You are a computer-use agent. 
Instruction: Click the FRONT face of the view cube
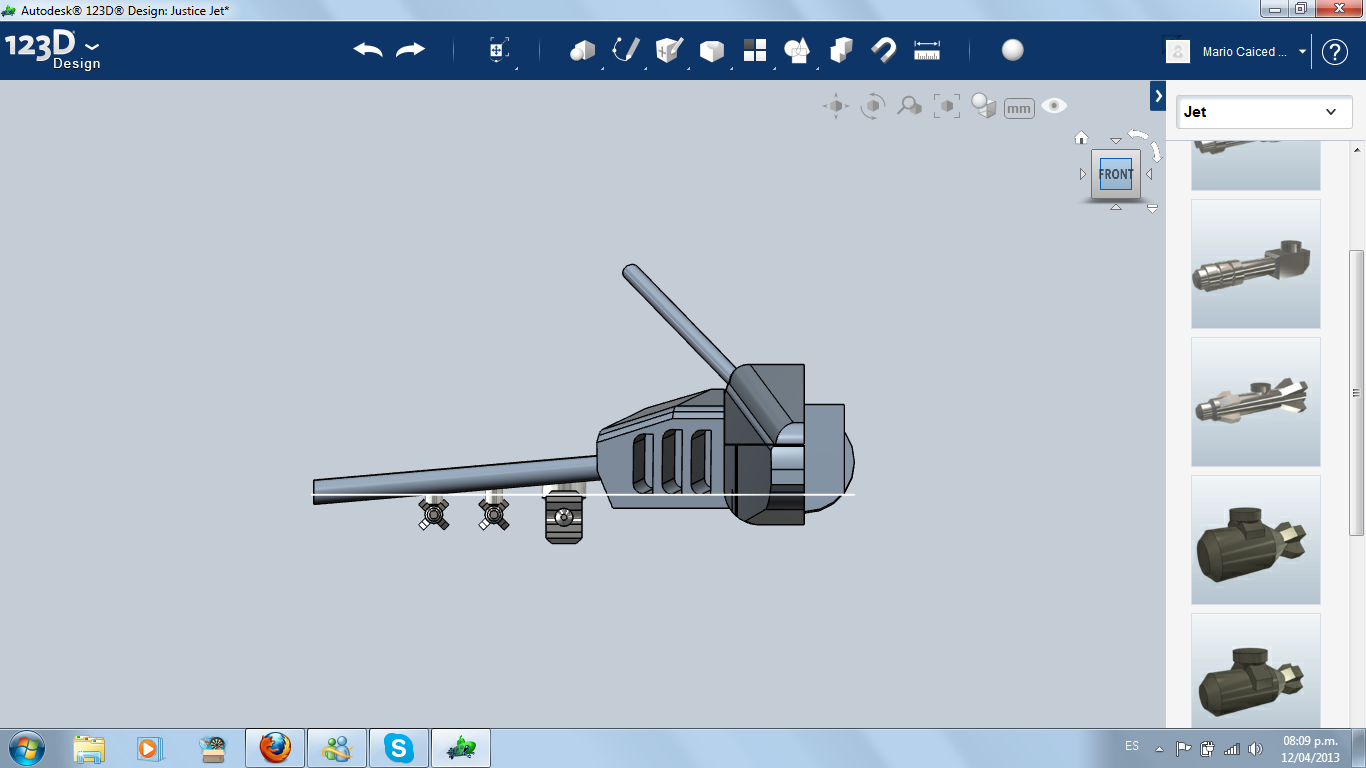point(1116,174)
